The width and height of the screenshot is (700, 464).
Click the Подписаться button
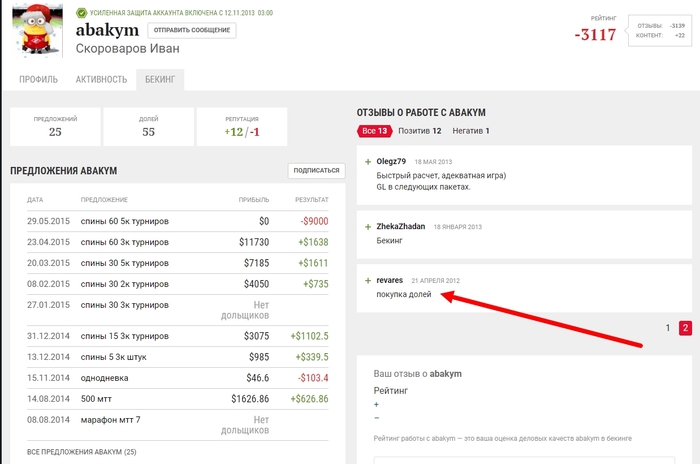pyautogui.click(x=317, y=170)
